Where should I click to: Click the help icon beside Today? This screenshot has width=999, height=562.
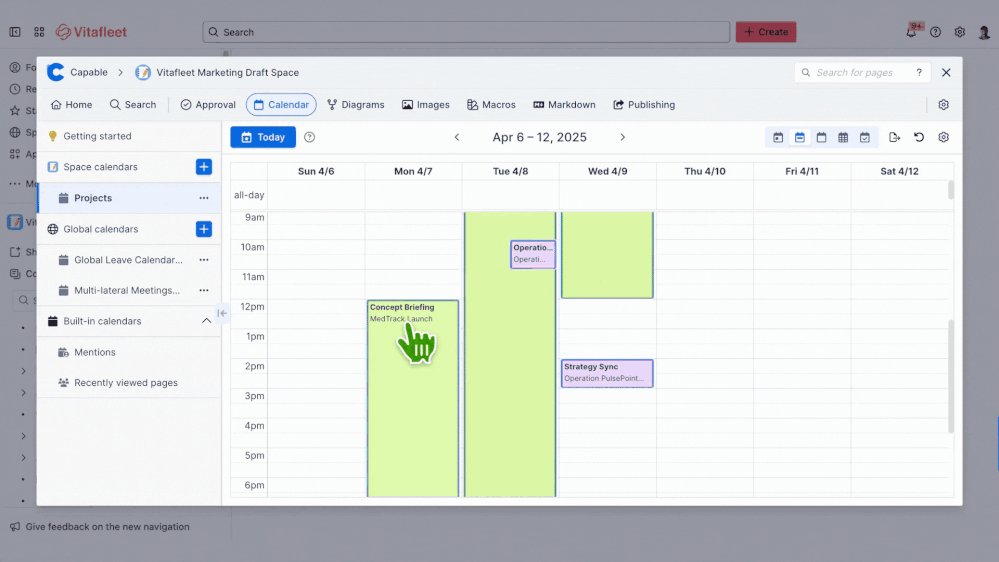pyautogui.click(x=310, y=137)
